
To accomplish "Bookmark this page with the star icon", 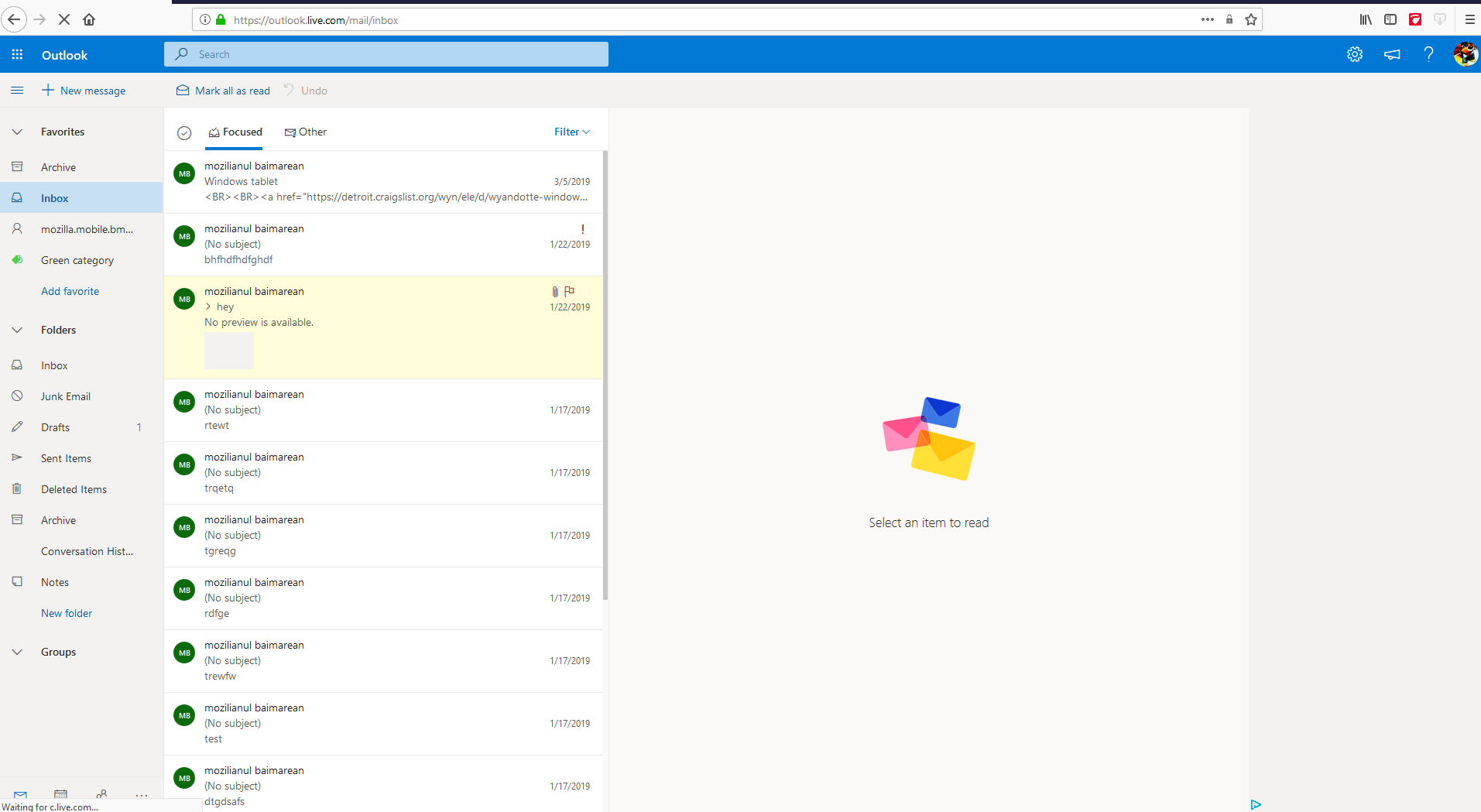I will tap(1250, 19).
